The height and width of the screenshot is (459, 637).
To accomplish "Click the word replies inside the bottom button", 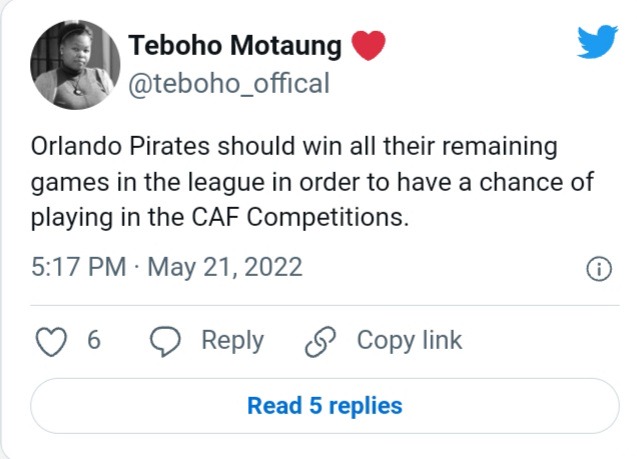I will 365,407.
